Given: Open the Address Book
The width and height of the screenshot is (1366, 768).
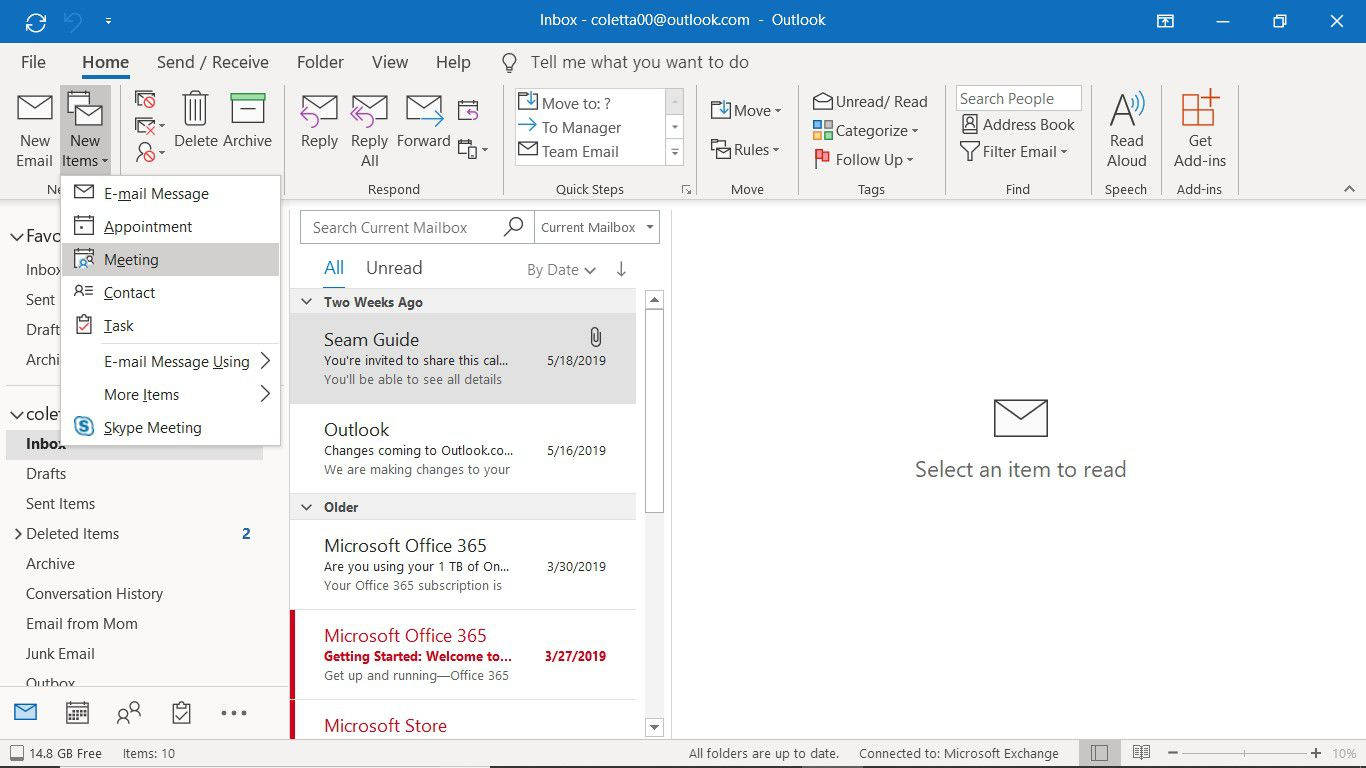Looking at the screenshot, I should pos(1018,124).
